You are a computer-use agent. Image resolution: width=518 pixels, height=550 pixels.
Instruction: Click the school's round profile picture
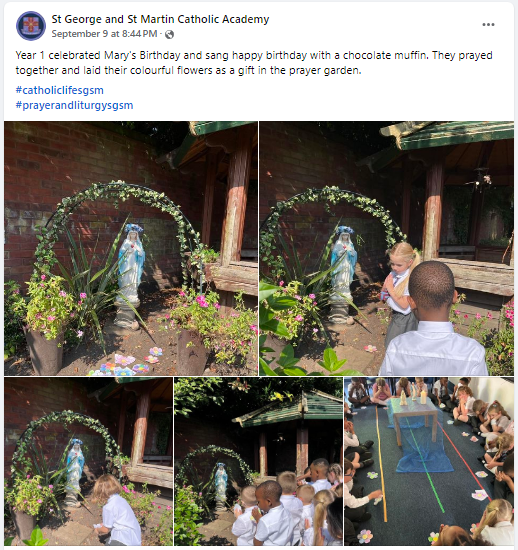coord(31,26)
